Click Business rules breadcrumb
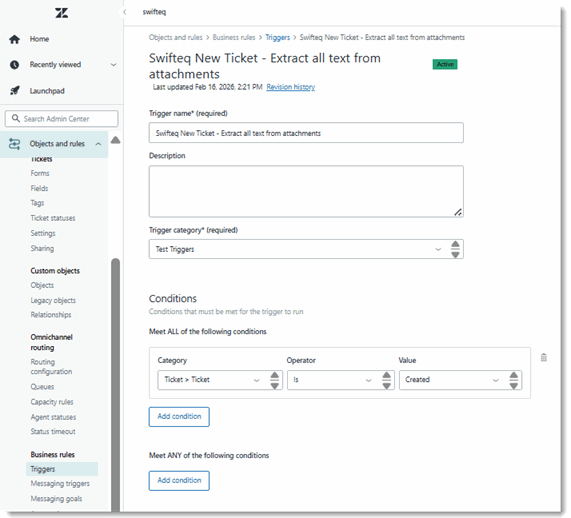571x518 pixels. (234, 38)
